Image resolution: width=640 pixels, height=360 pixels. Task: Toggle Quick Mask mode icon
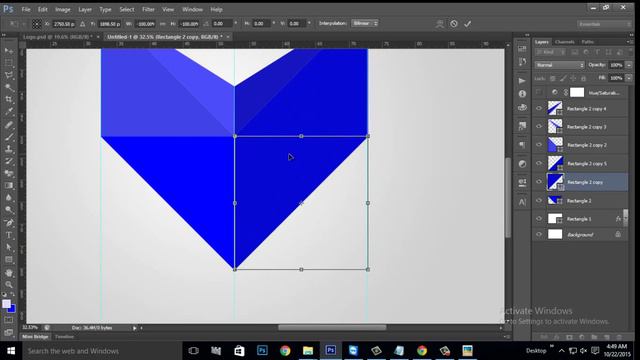point(9,320)
